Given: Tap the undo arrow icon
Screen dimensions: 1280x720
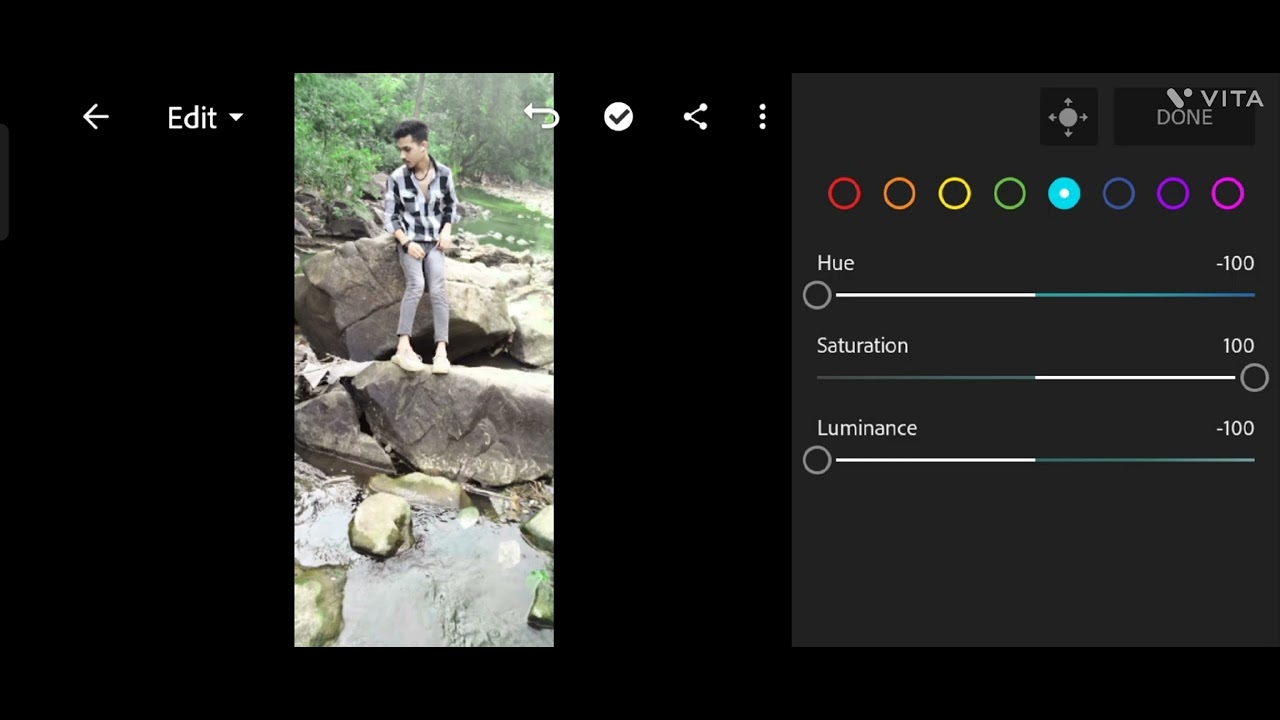Looking at the screenshot, I should (541, 117).
